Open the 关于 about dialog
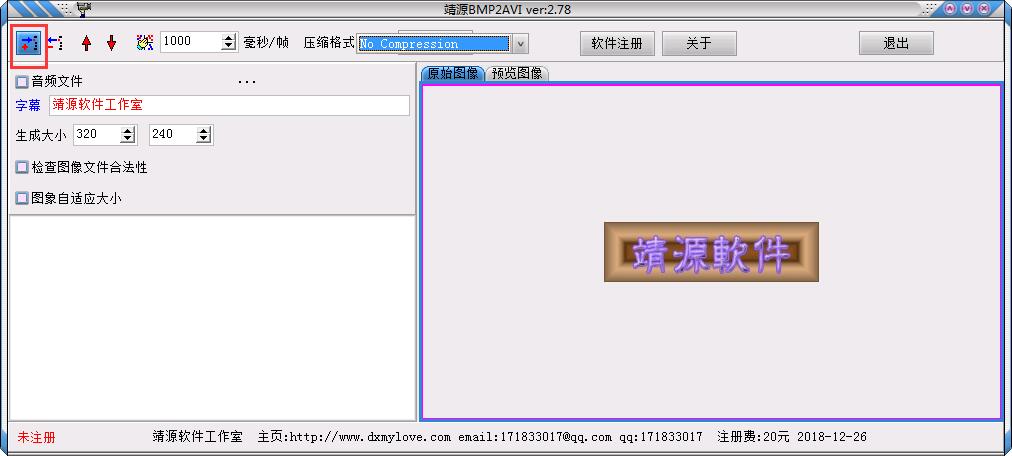The height and width of the screenshot is (456, 1012). point(699,43)
